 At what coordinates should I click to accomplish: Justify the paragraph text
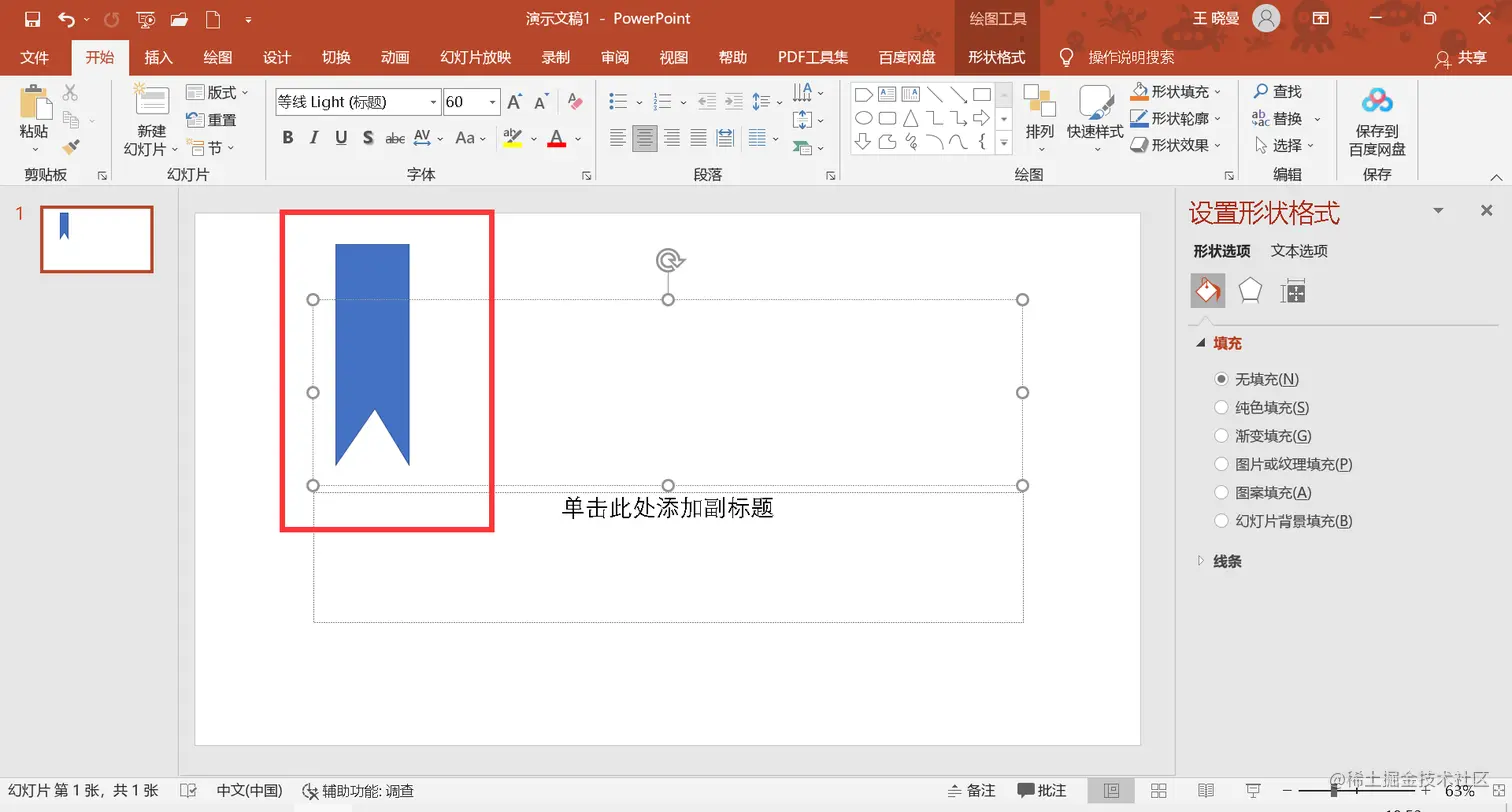[698, 138]
